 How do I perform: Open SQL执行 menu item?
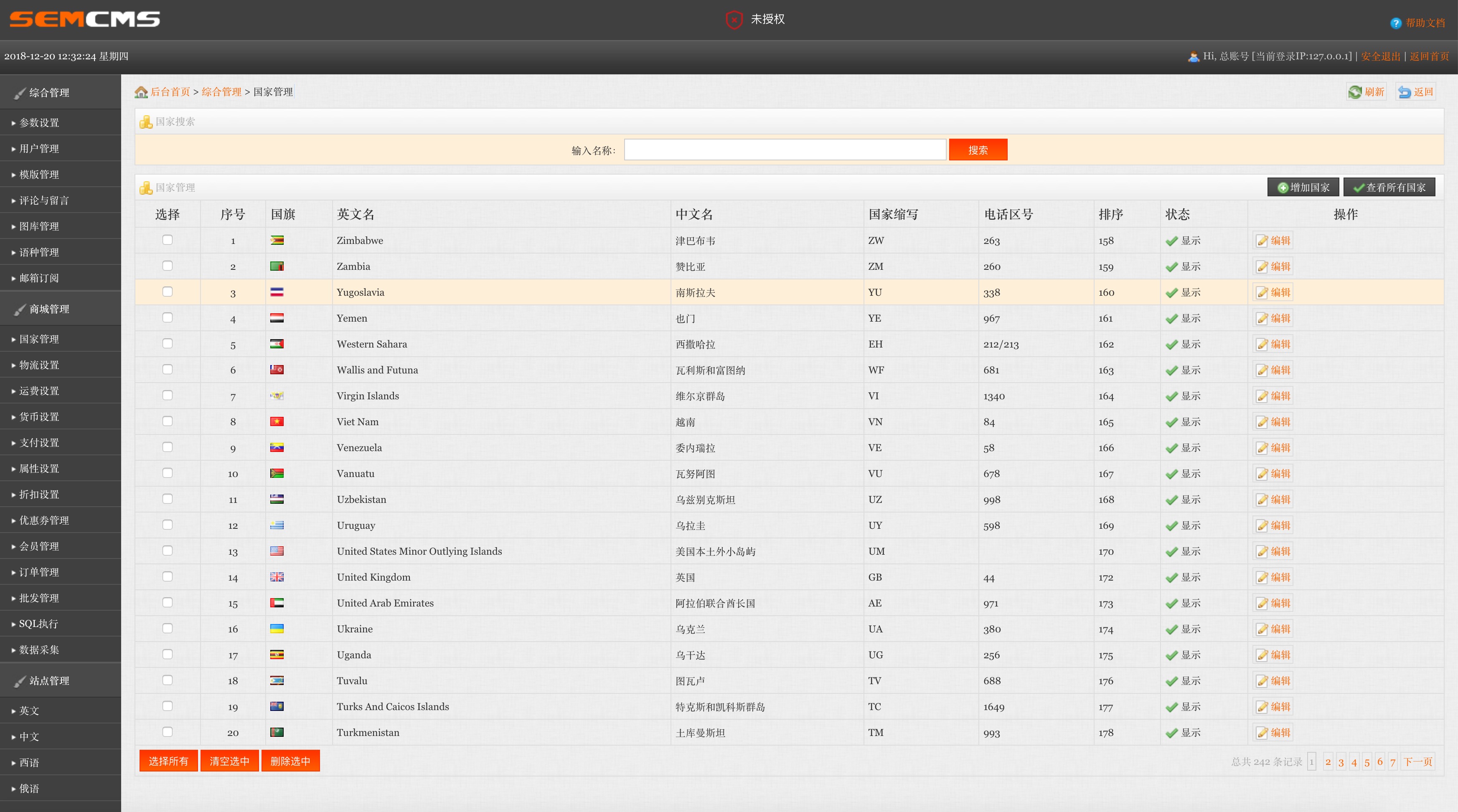38,624
